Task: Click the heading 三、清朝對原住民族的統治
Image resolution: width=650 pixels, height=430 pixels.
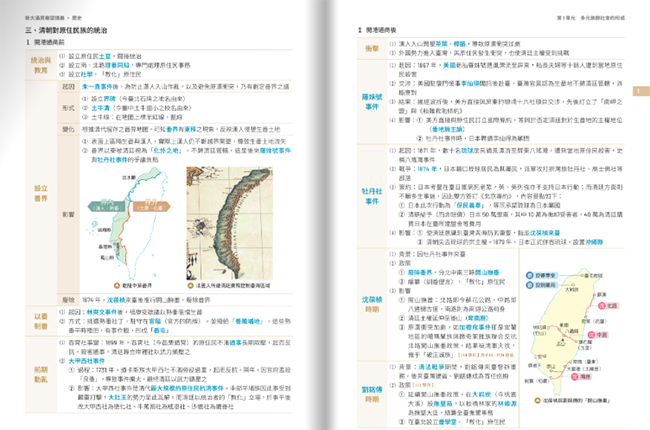Action: coord(66,30)
